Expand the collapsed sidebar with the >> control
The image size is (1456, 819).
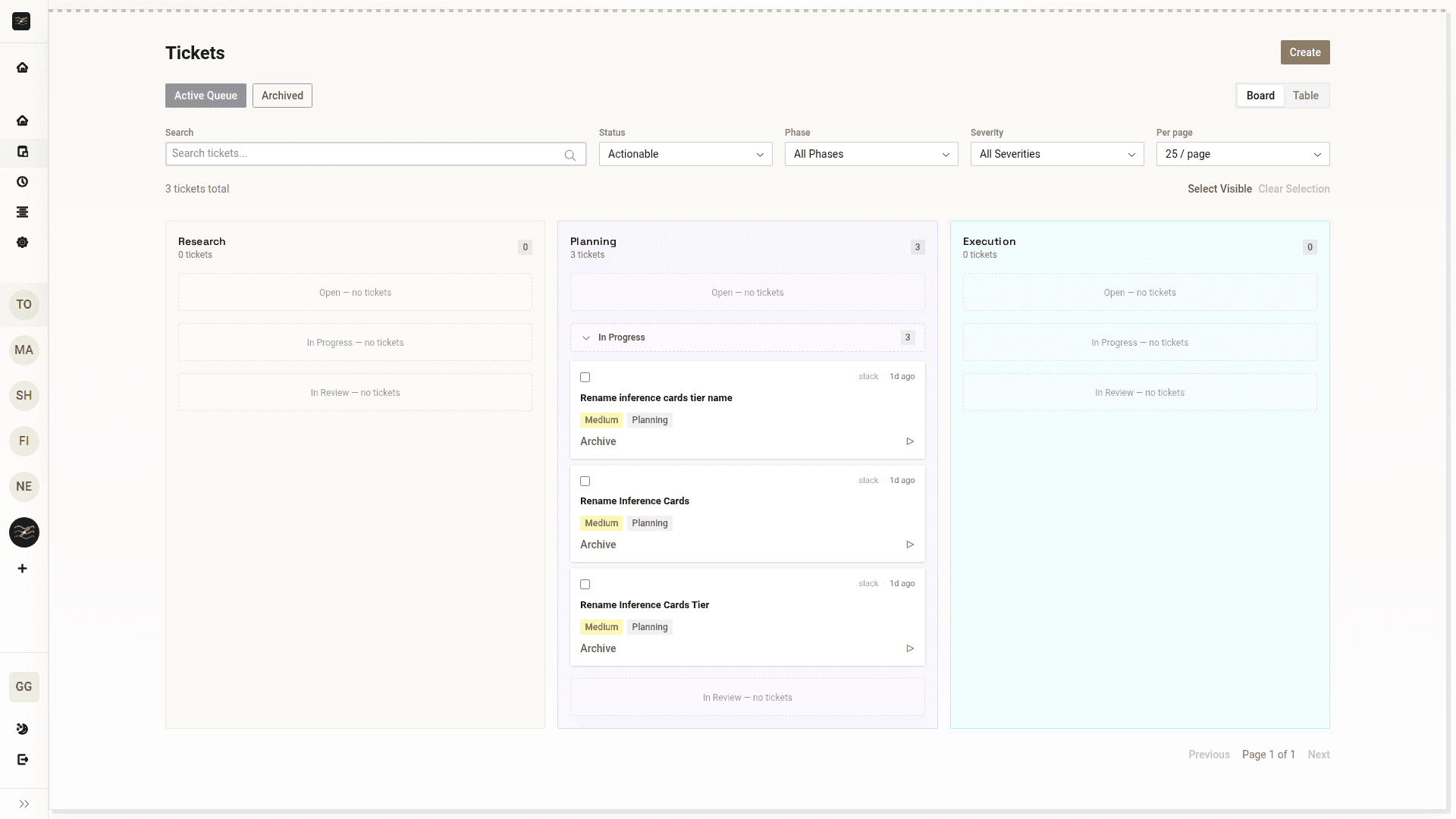pos(24,804)
